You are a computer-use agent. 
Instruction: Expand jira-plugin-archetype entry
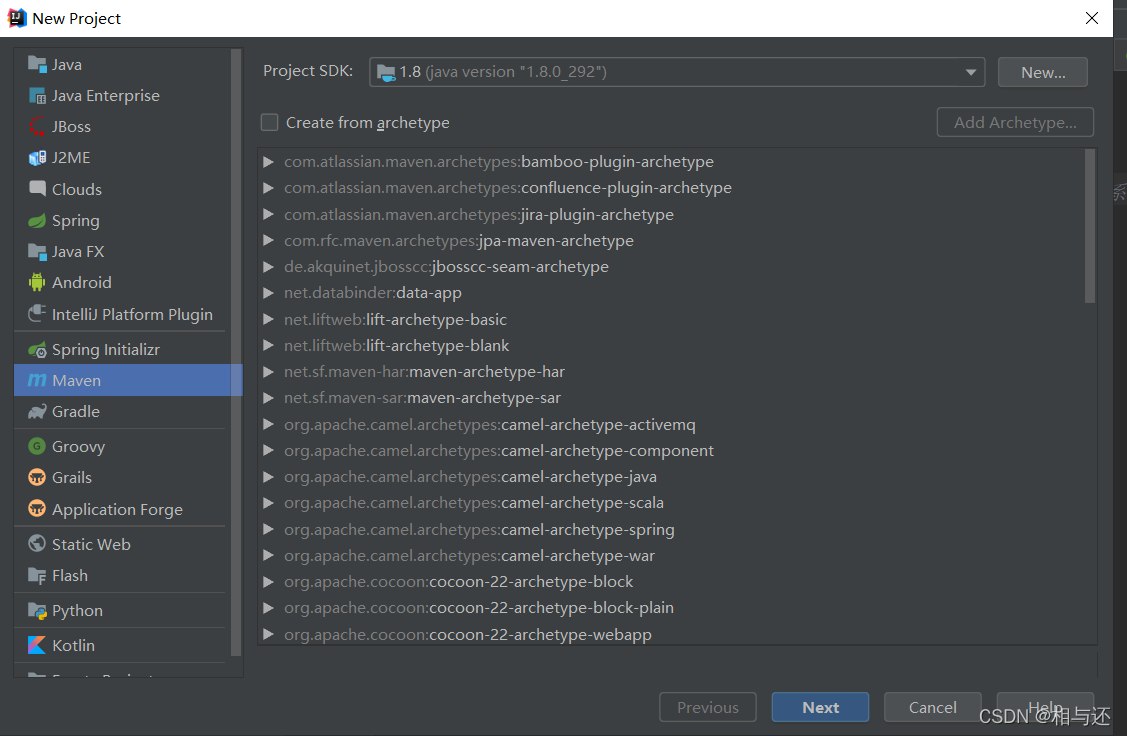click(268, 214)
